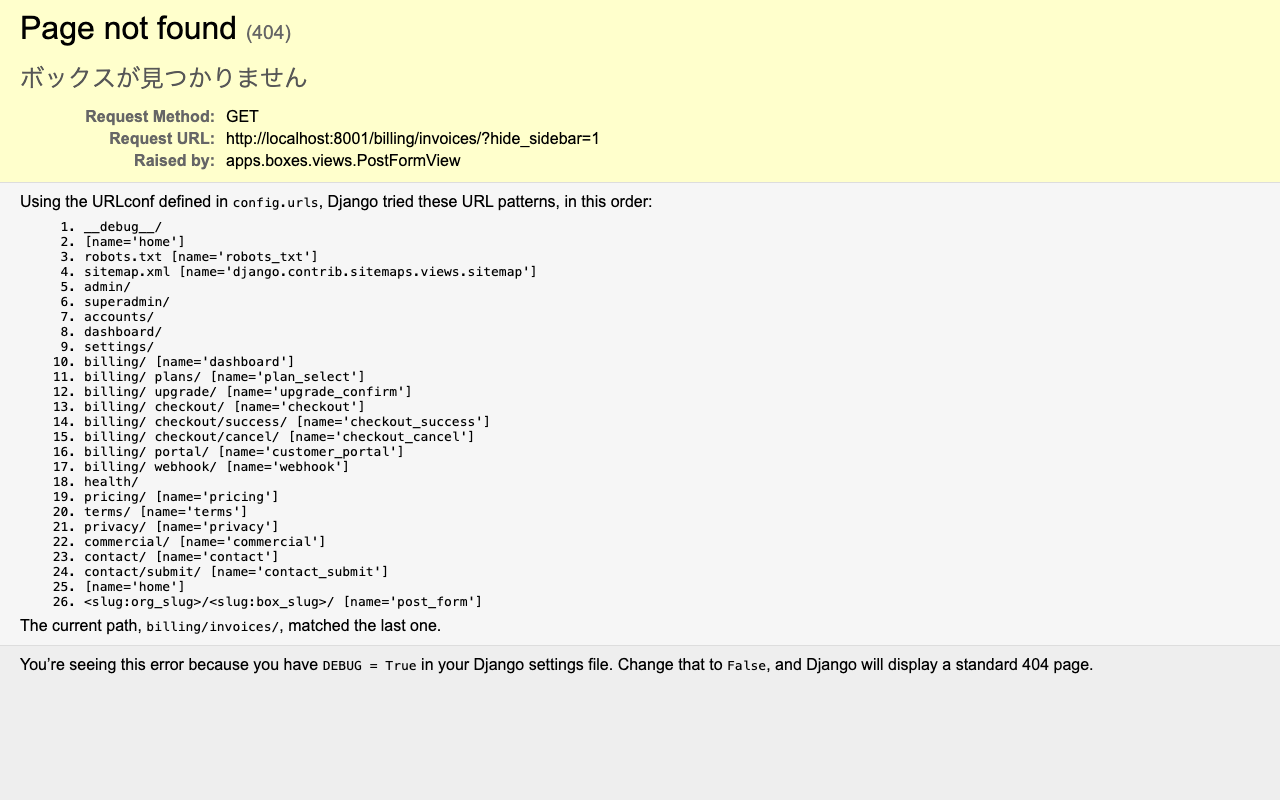Click the pricing/ URL pattern entry
This screenshot has width=1280, height=800.
coord(181,497)
